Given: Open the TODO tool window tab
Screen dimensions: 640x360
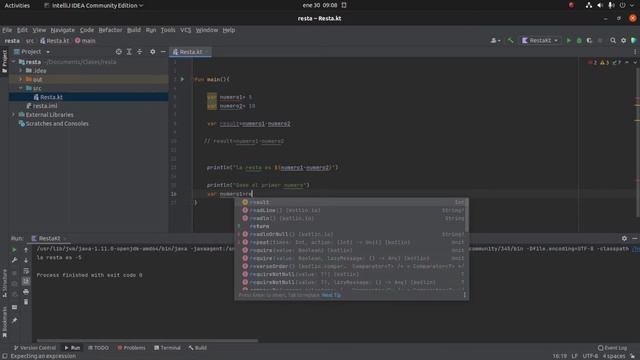Looking at the screenshot, I should click(98, 348).
